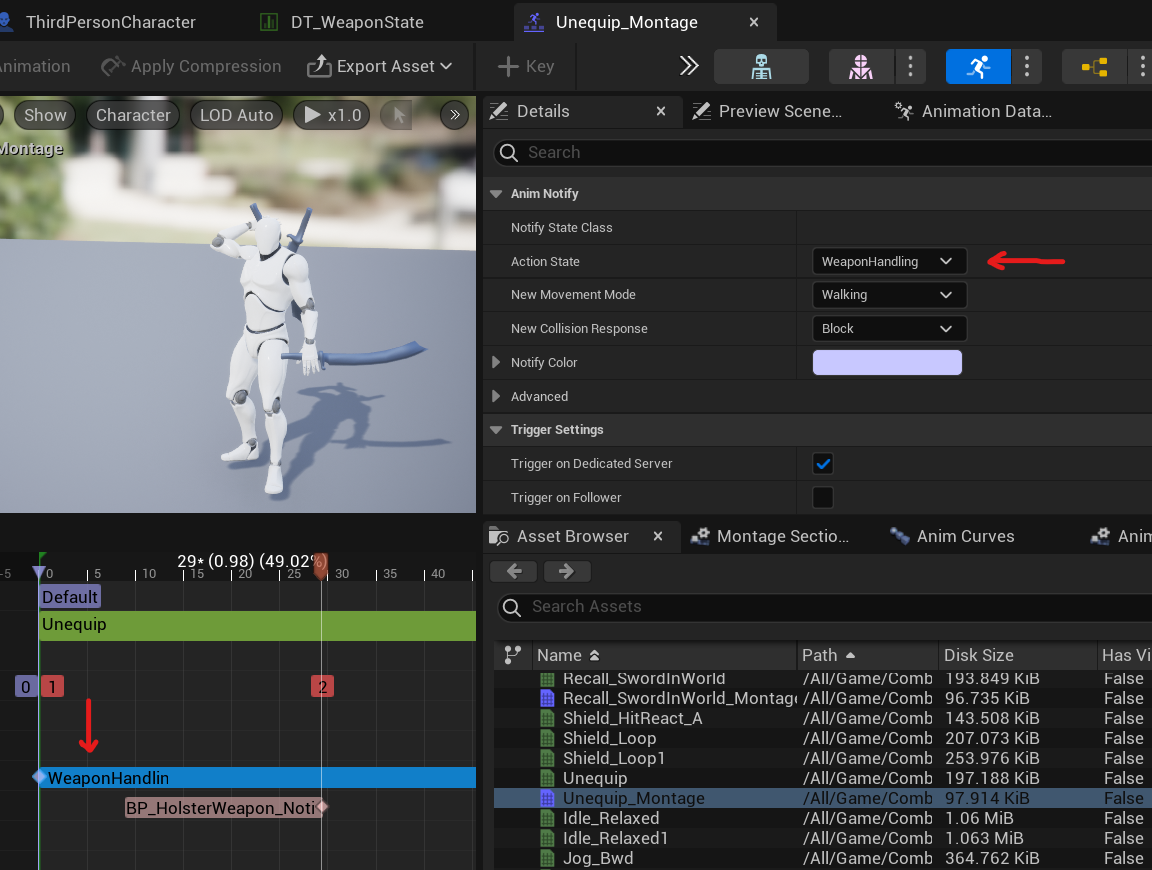
Task: Disable Trigger on Dedicated Server
Action: click(823, 463)
